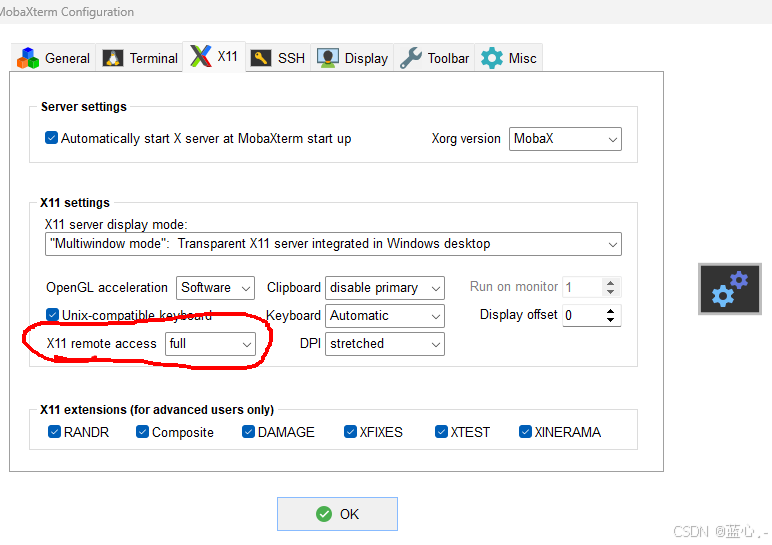Open the Xorg version dropdown
The height and width of the screenshot is (545, 772).
coord(565,139)
